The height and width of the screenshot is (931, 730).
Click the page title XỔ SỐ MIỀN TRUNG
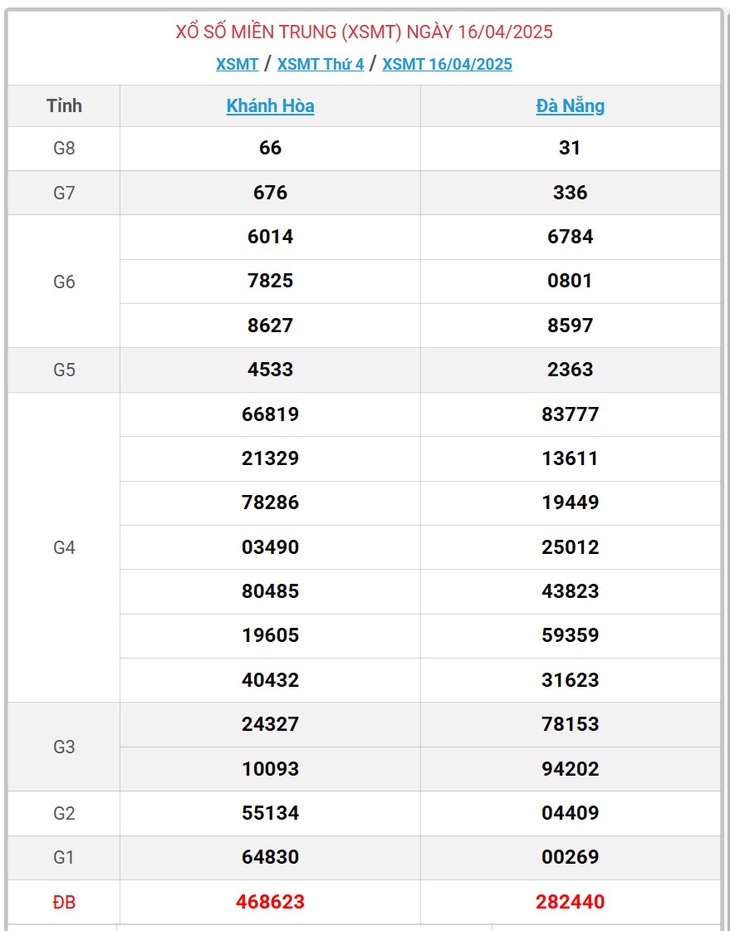pos(257,31)
